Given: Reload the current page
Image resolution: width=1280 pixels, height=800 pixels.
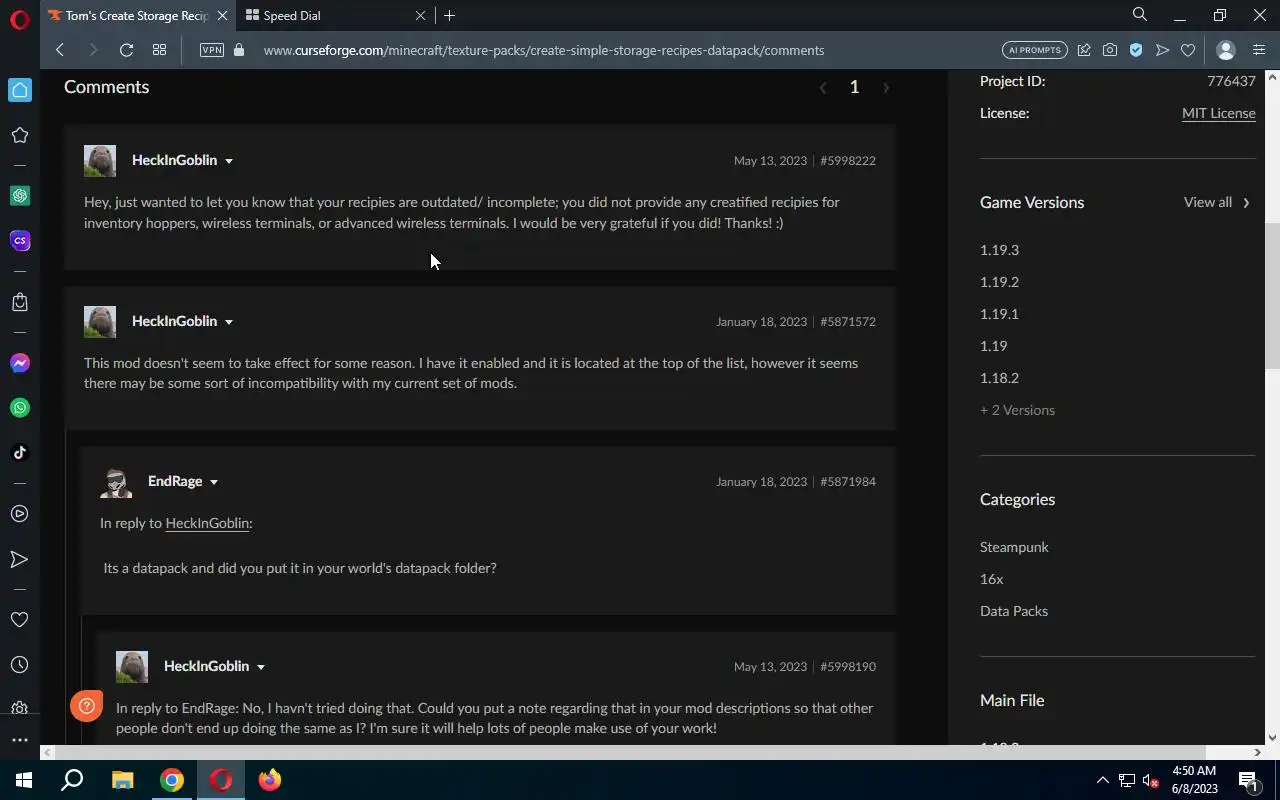Looking at the screenshot, I should point(126,50).
